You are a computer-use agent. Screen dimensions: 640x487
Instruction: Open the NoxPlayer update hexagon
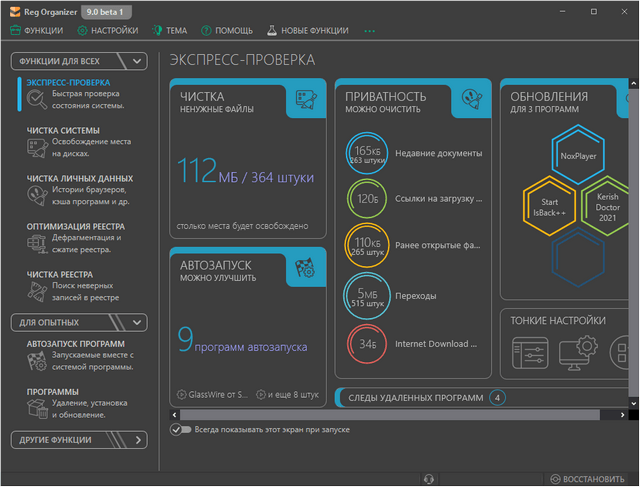coord(577,157)
